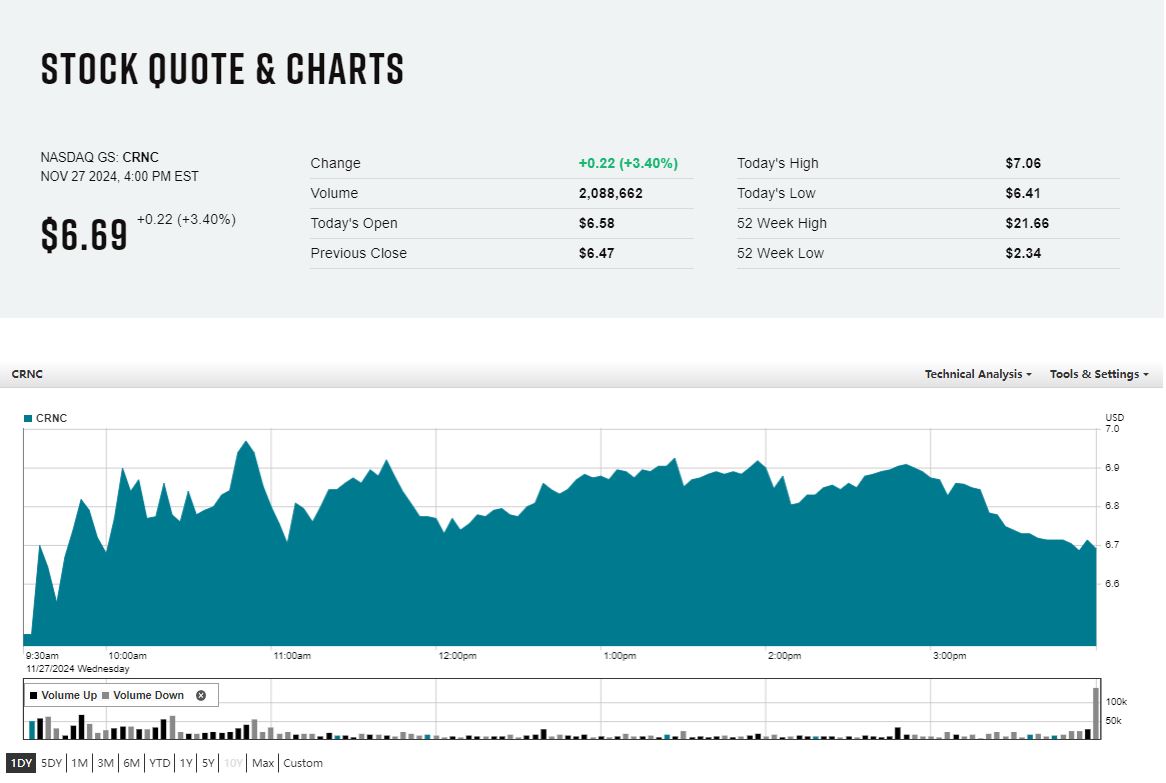
Task: Open the Custom date range option
Action: click(x=303, y=763)
